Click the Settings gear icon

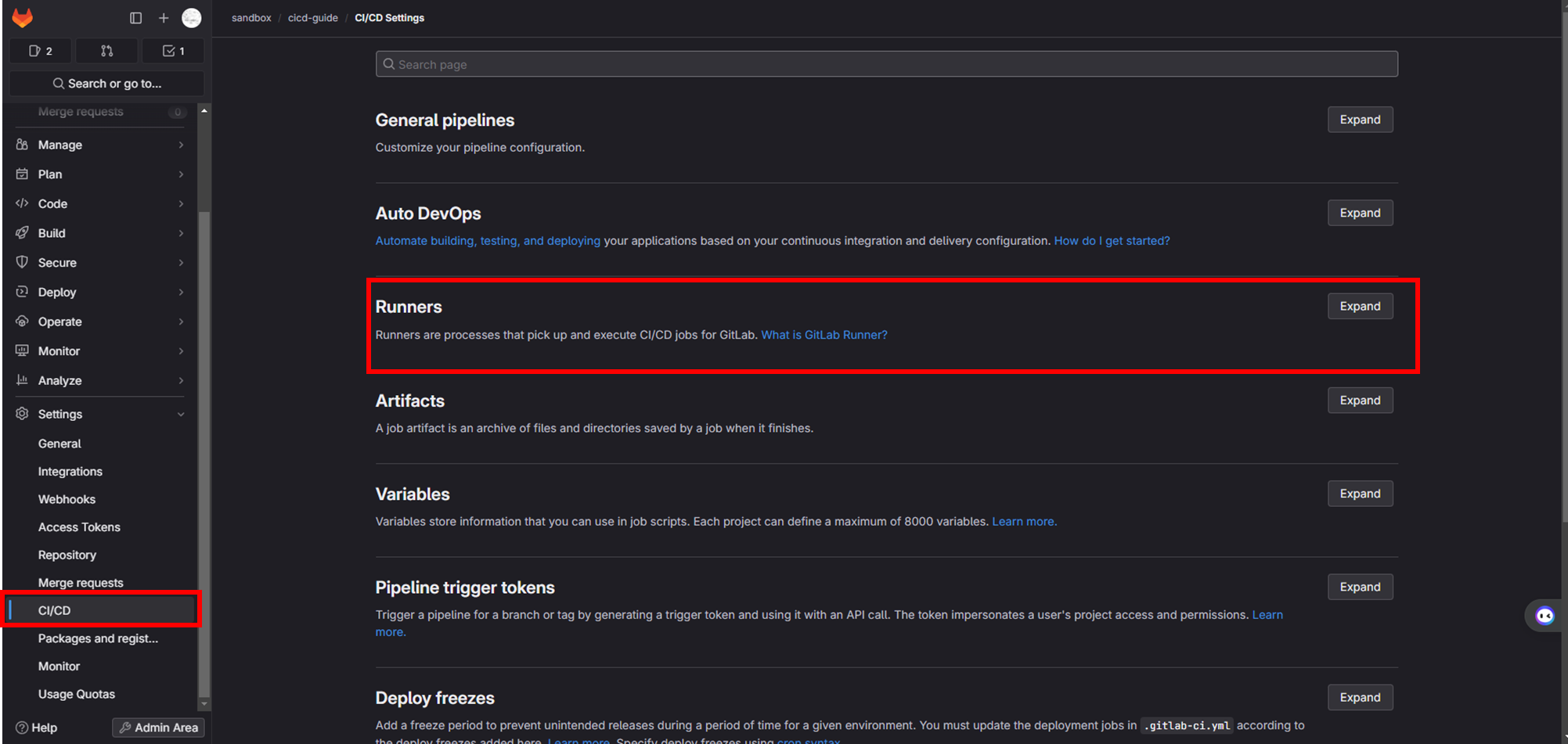pyautogui.click(x=22, y=414)
